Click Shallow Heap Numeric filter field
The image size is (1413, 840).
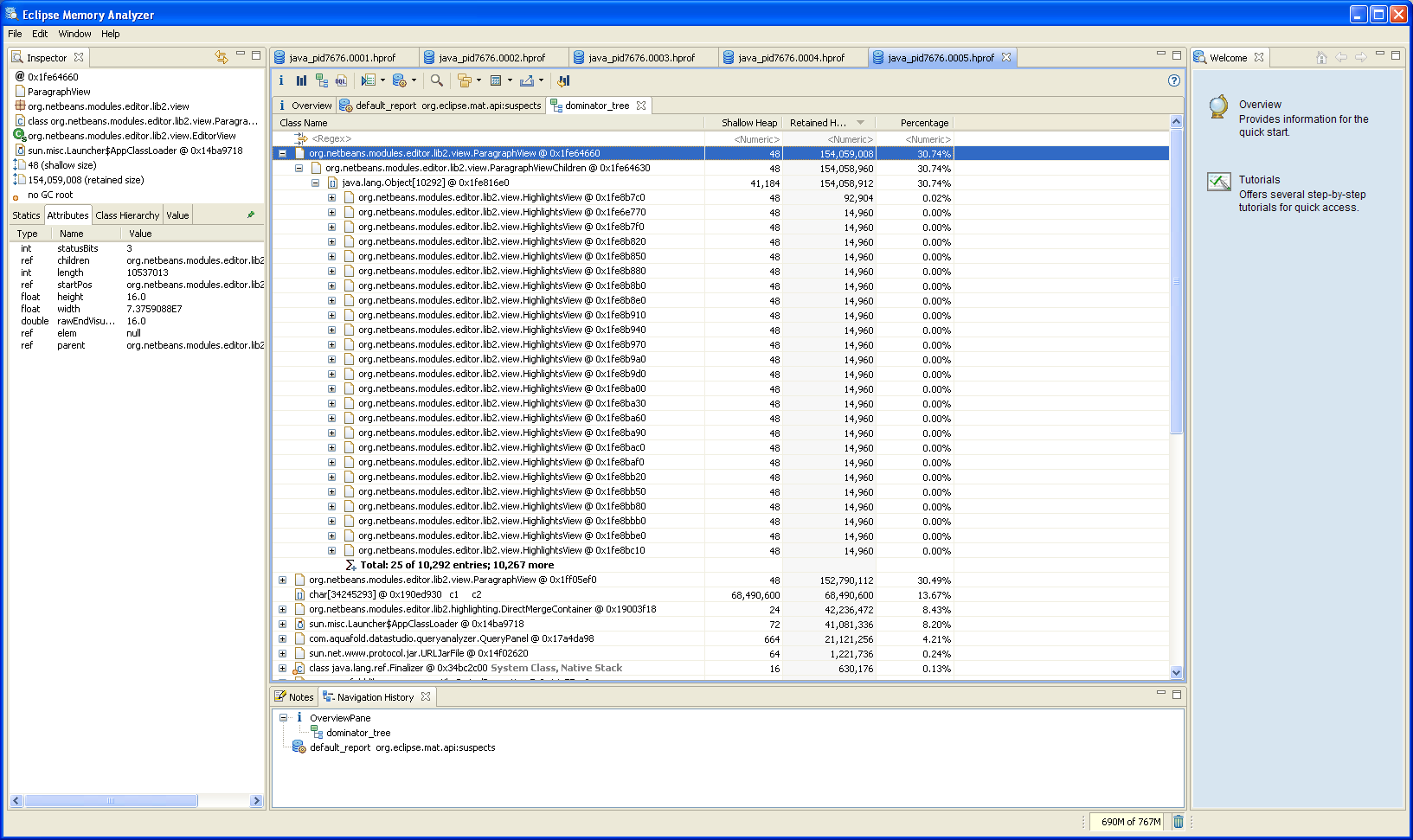point(744,138)
